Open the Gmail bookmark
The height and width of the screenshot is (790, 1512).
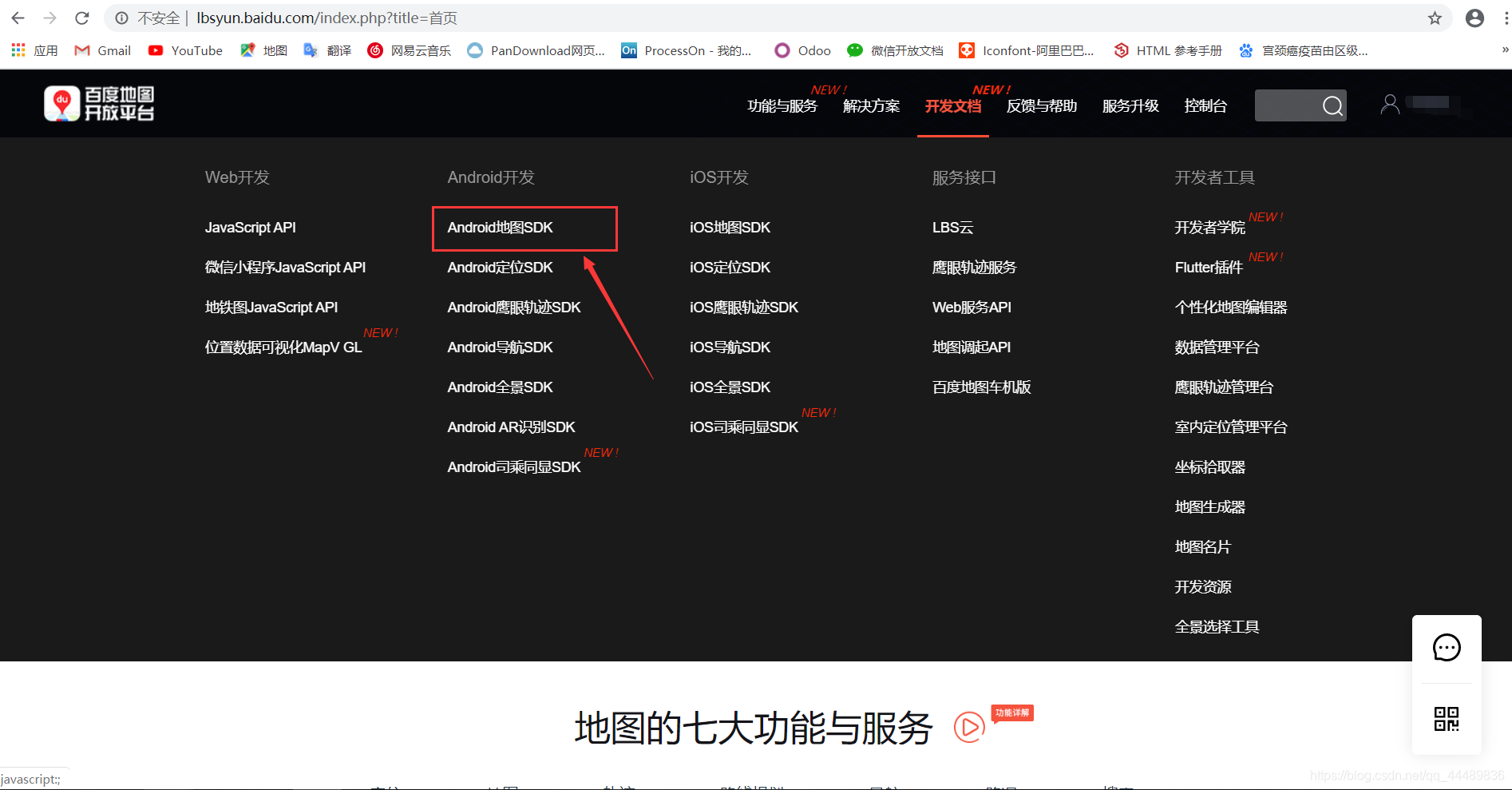tap(102, 50)
